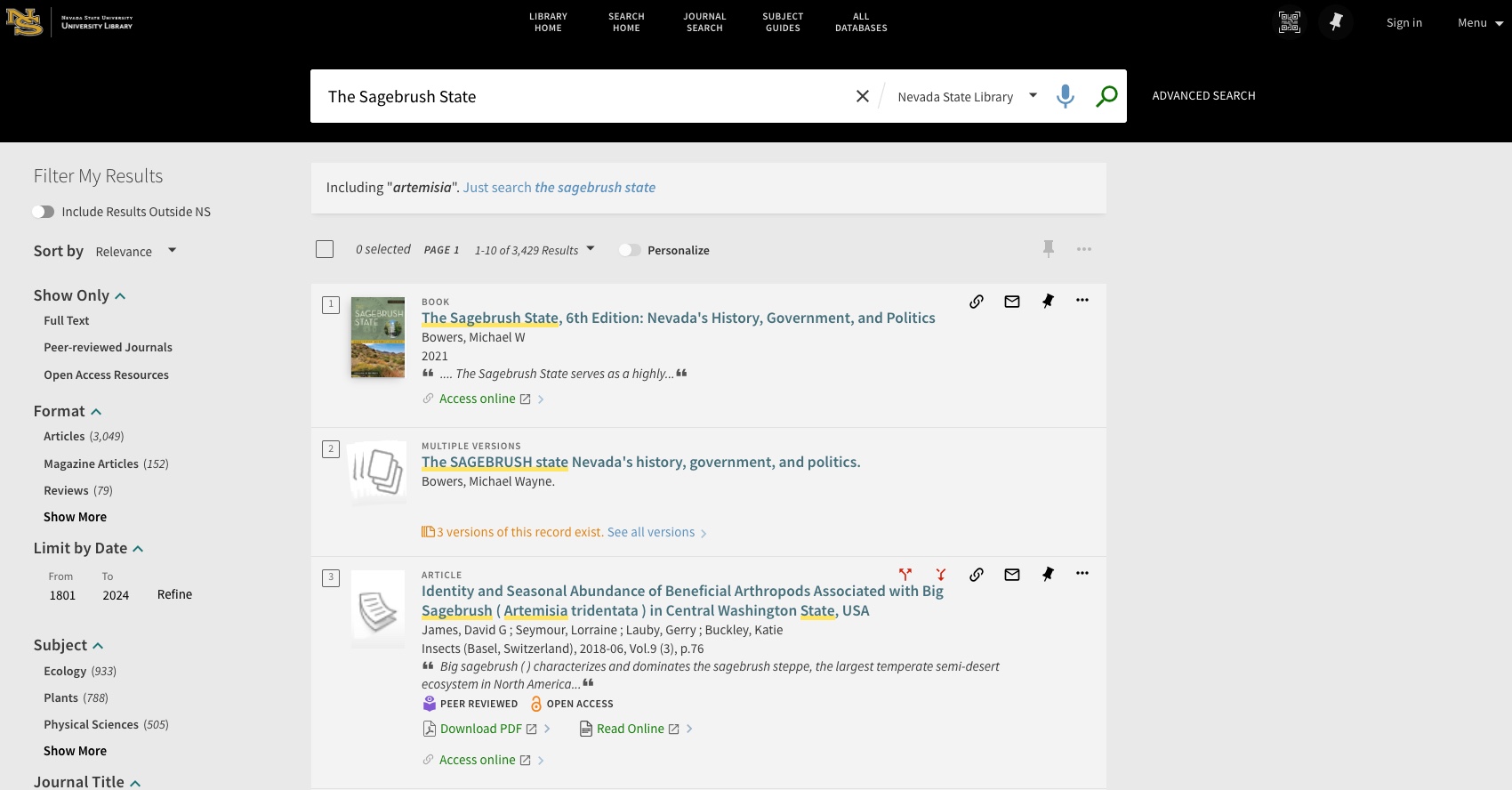
Task: Filter subject by Ecology (933)
Action: click(80, 671)
